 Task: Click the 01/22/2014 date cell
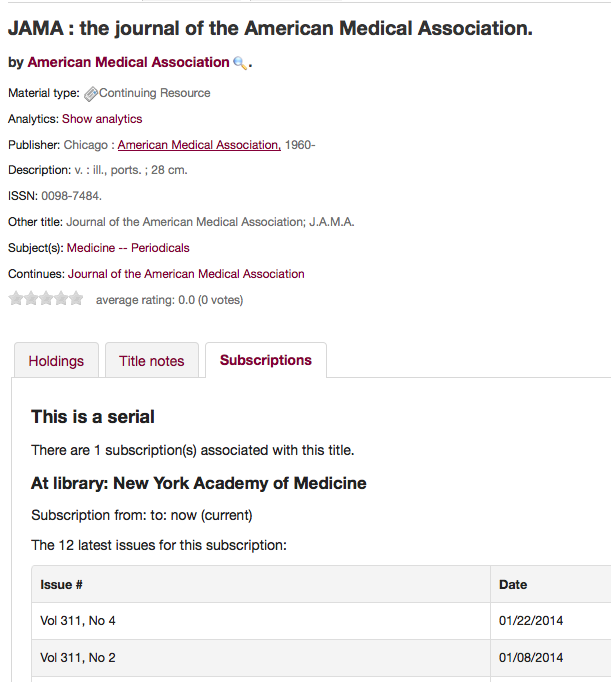[x=531, y=621]
